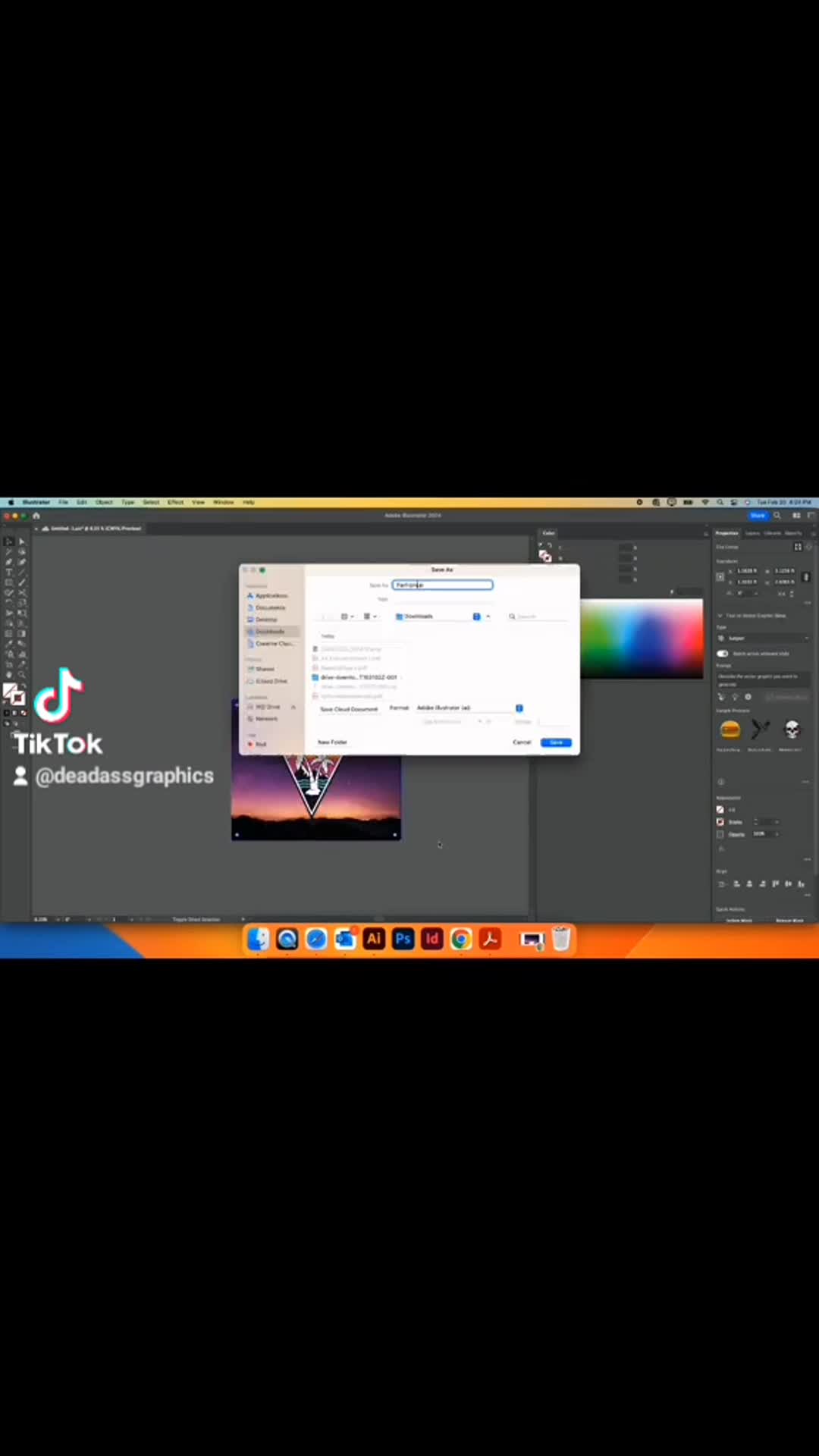This screenshot has height=1456, width=819.
Task: Click the burger sample prompt thumbnail
Action: point(730,730)
